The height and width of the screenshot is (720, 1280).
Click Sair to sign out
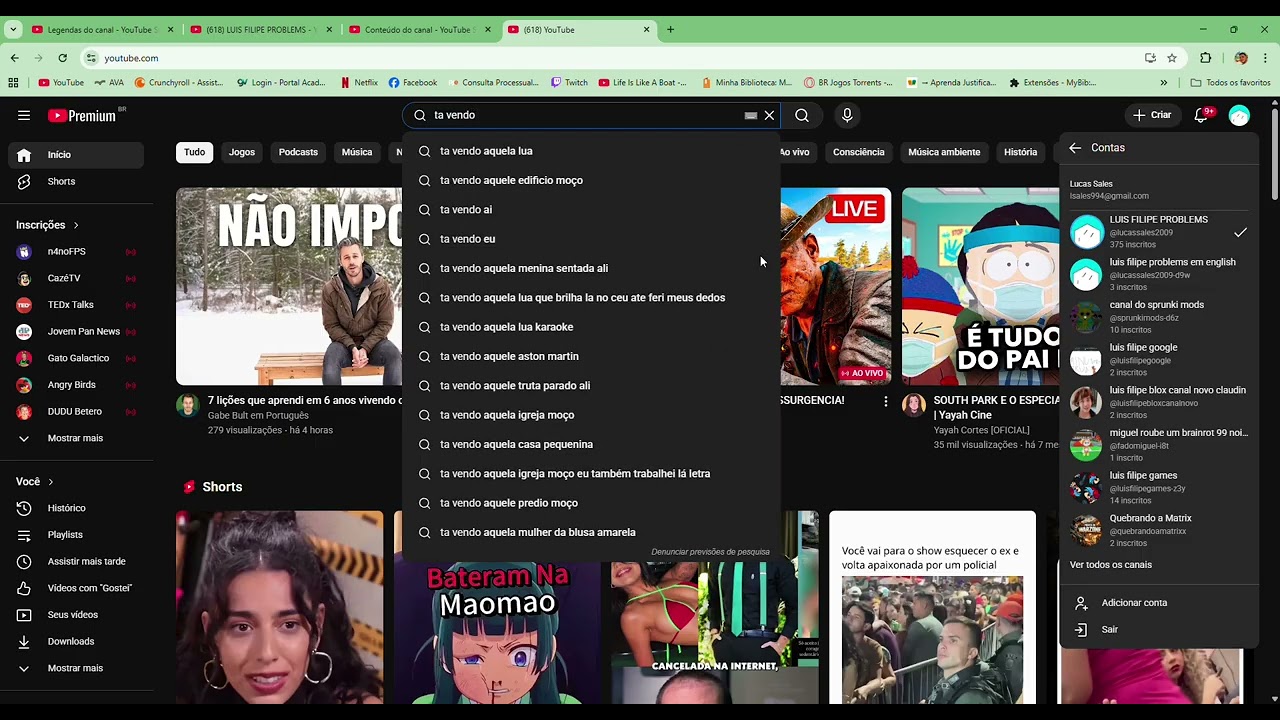[1159, 630]
